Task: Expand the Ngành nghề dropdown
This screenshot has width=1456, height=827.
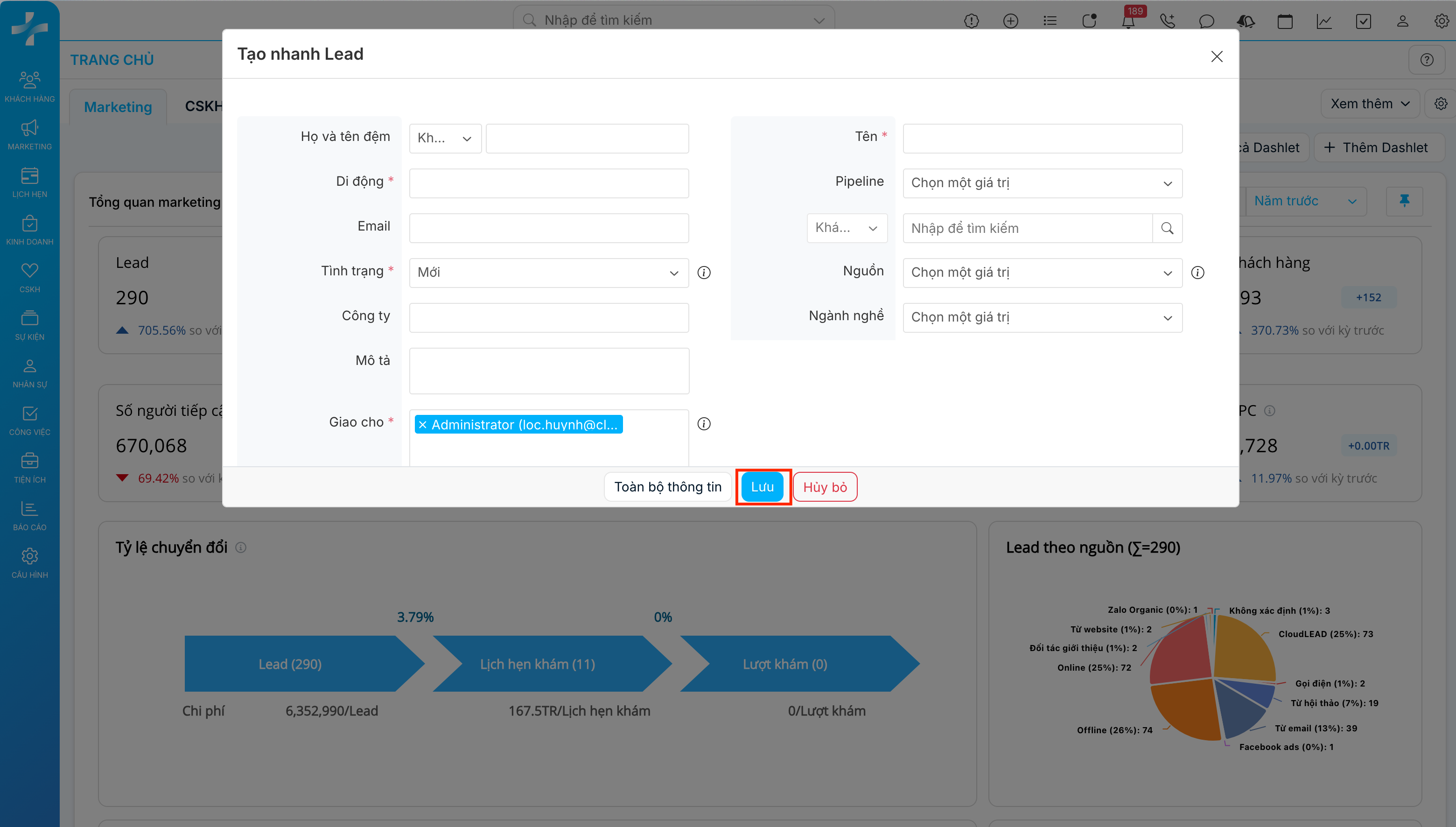Action: coord(1042,317)
